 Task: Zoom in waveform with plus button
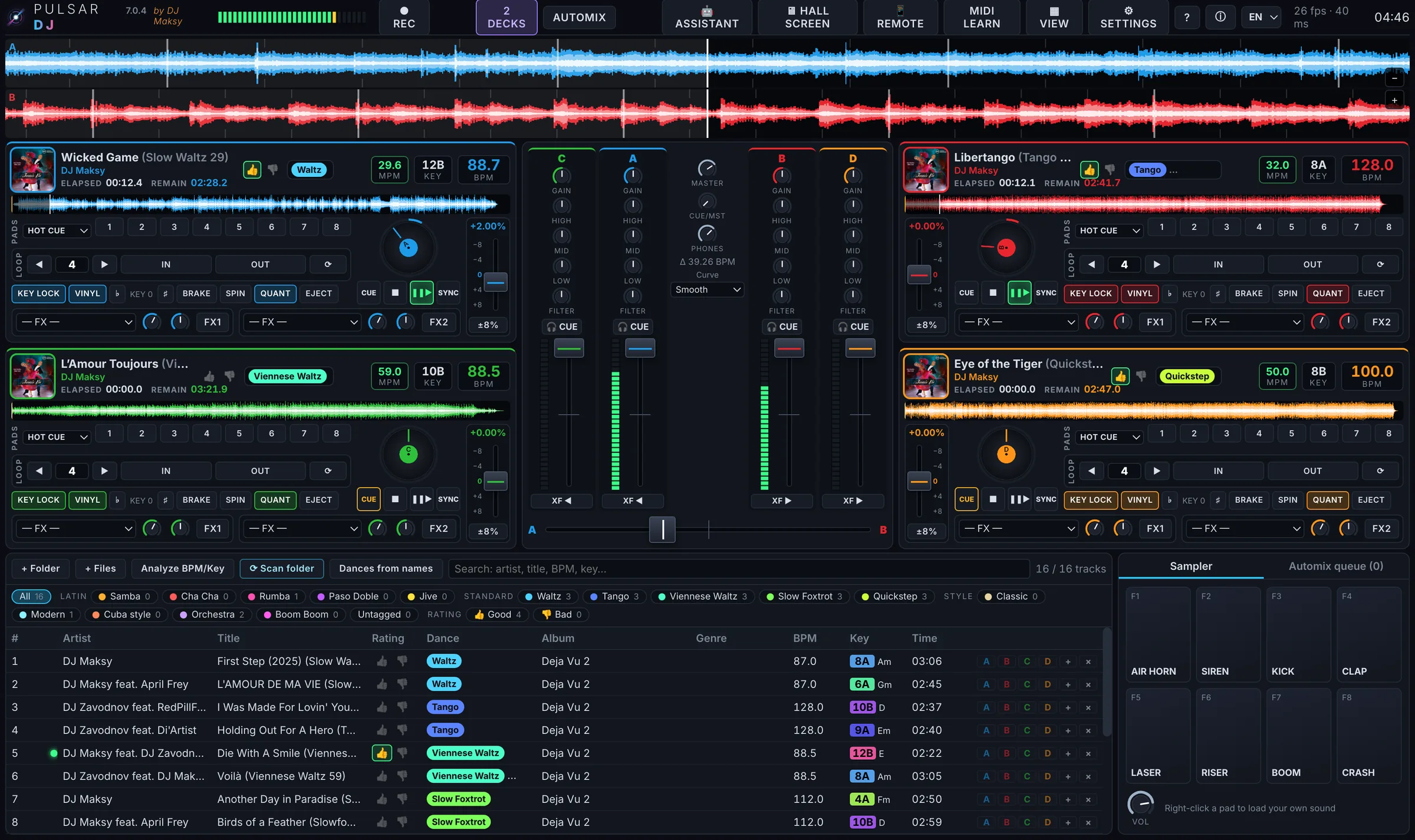[x=1394, y=100]
